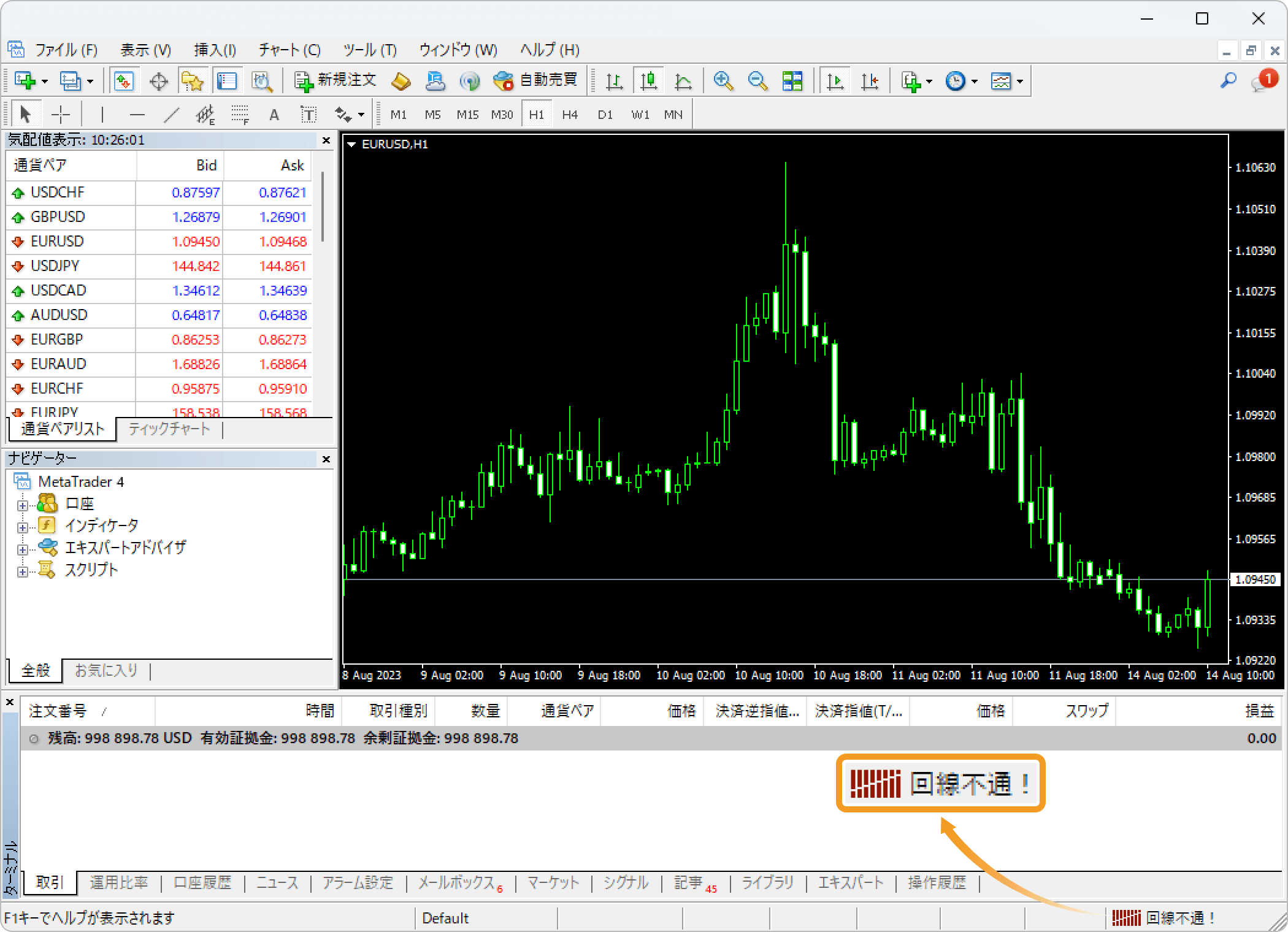
Task: Select candlestick chart display icon
Action: point(648,81)
